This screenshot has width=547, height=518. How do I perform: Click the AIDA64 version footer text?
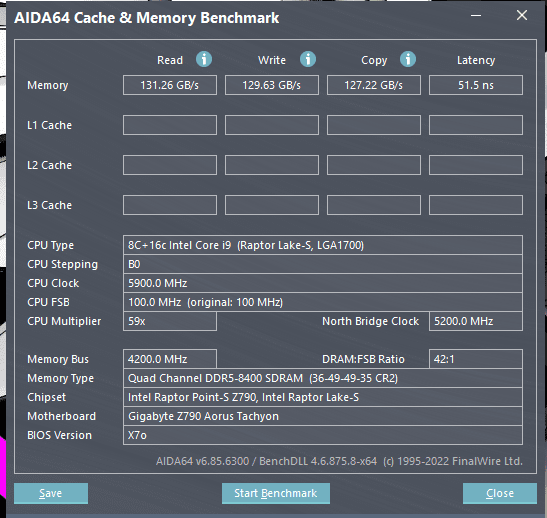(x=339, y=461)
